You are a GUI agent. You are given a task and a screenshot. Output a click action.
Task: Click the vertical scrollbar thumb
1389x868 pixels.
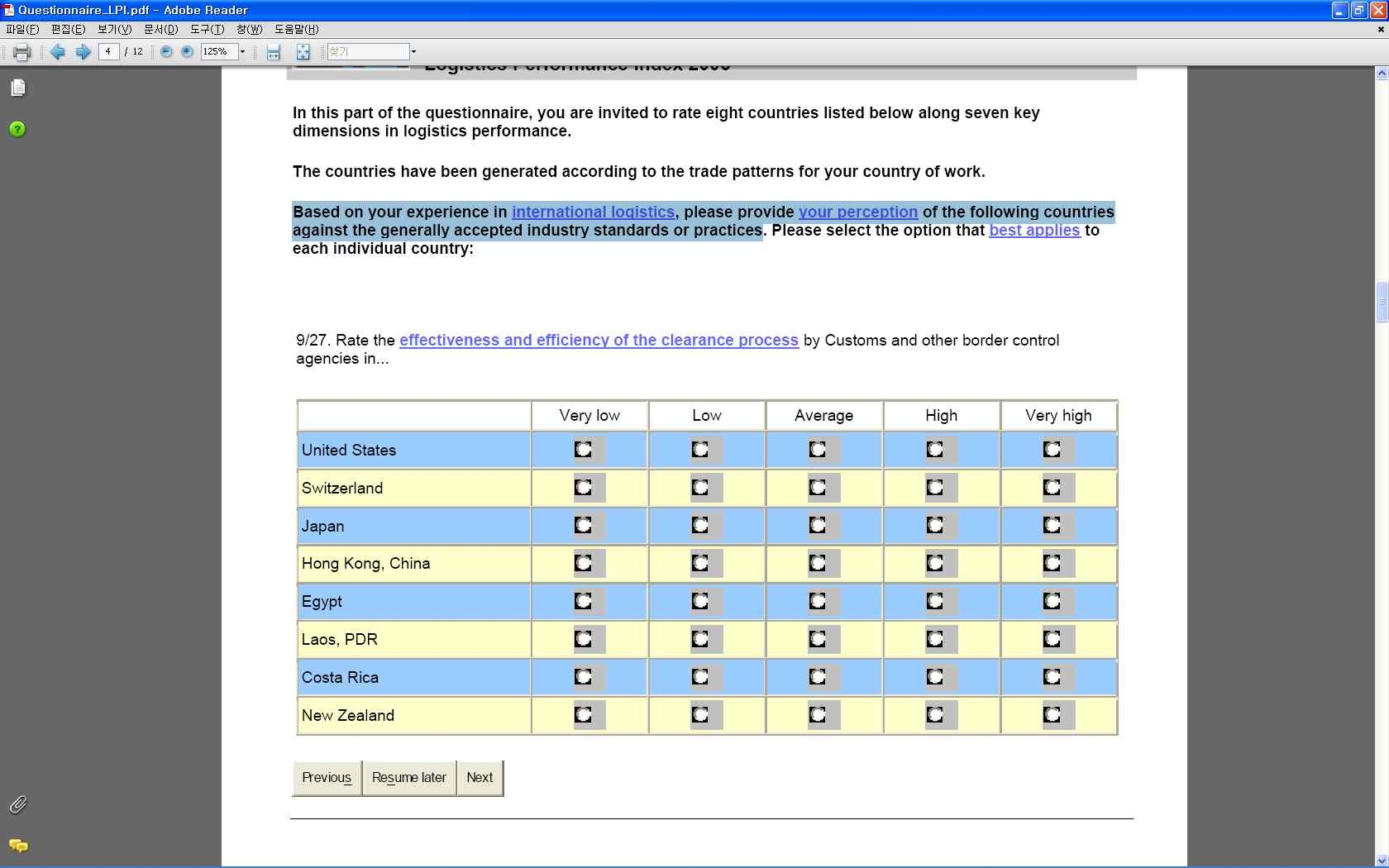coord(1382,302)
